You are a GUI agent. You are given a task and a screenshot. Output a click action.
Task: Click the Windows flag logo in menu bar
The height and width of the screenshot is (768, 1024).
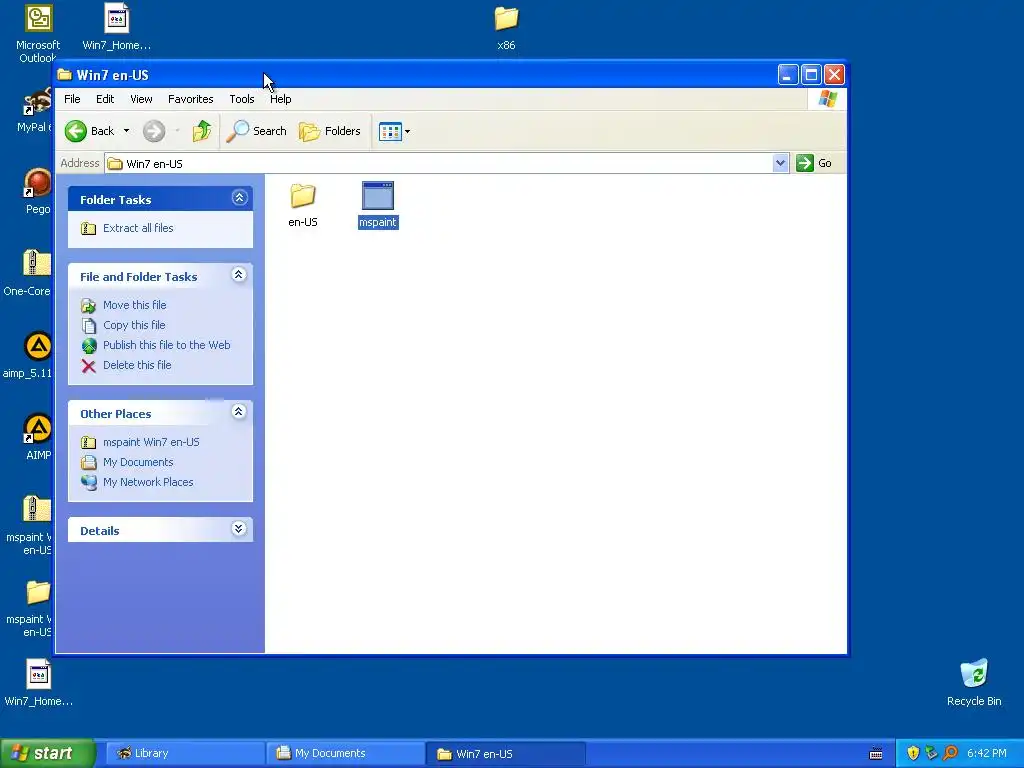pyautogui.click(x=827, y=99)
